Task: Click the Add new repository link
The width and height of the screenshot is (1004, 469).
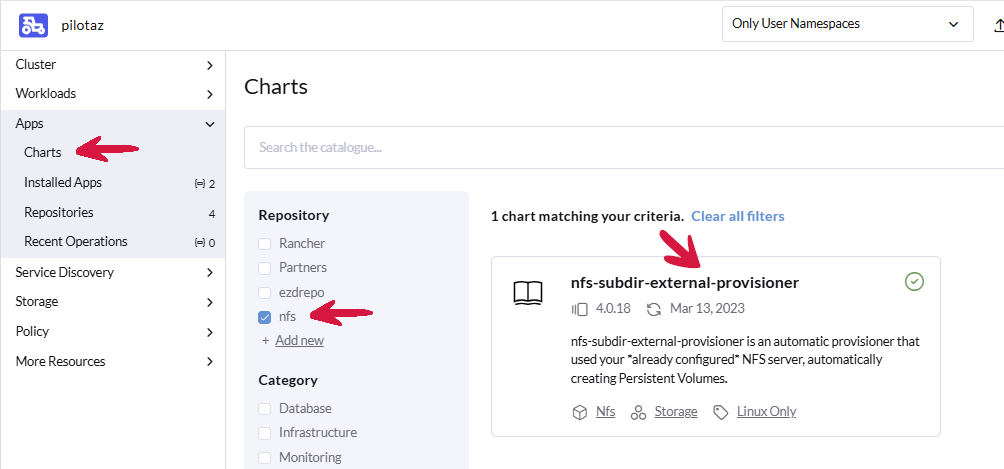Action: (x=299, y=340)
